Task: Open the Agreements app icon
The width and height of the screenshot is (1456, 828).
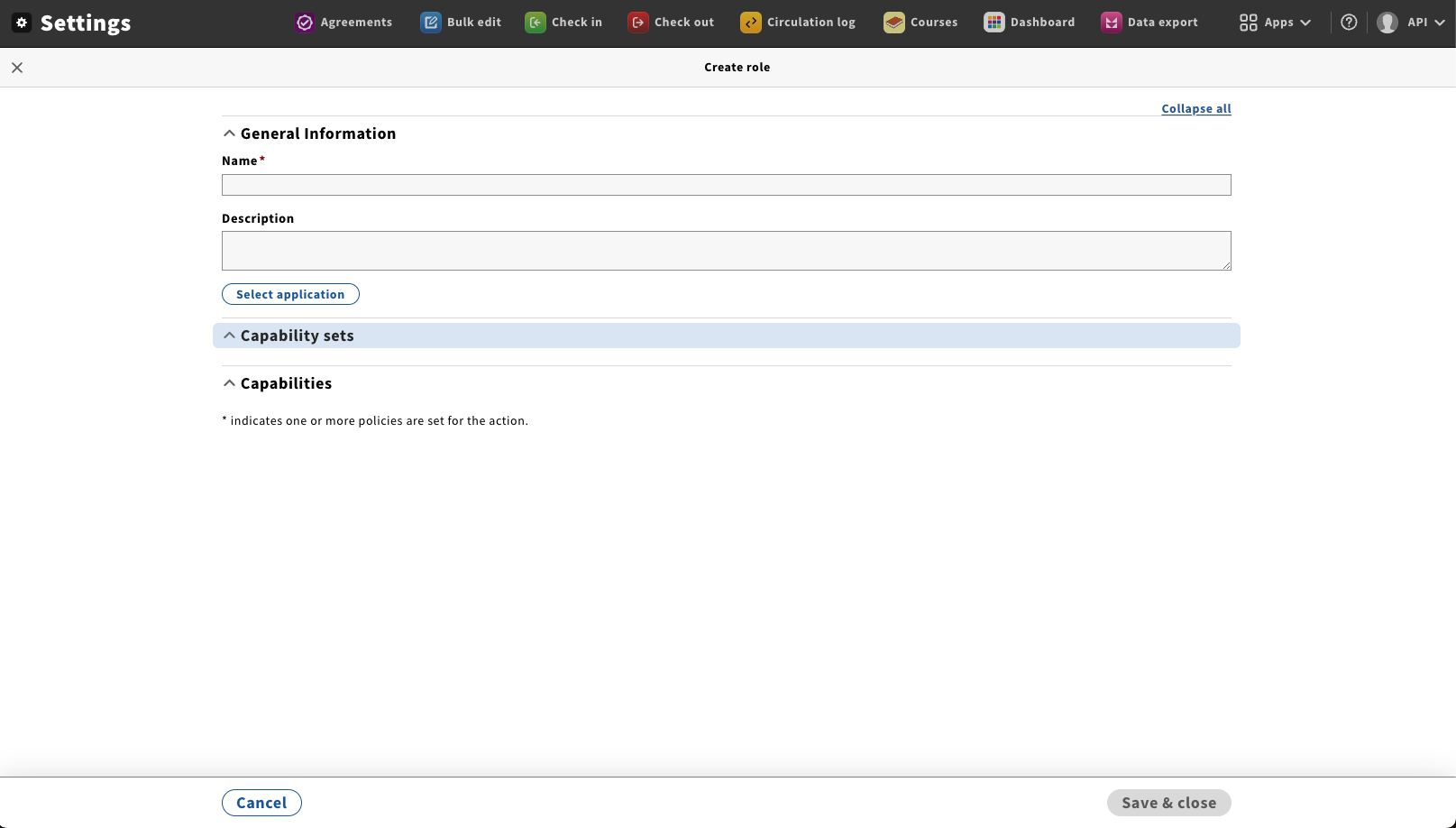Action: click(305, 23)
